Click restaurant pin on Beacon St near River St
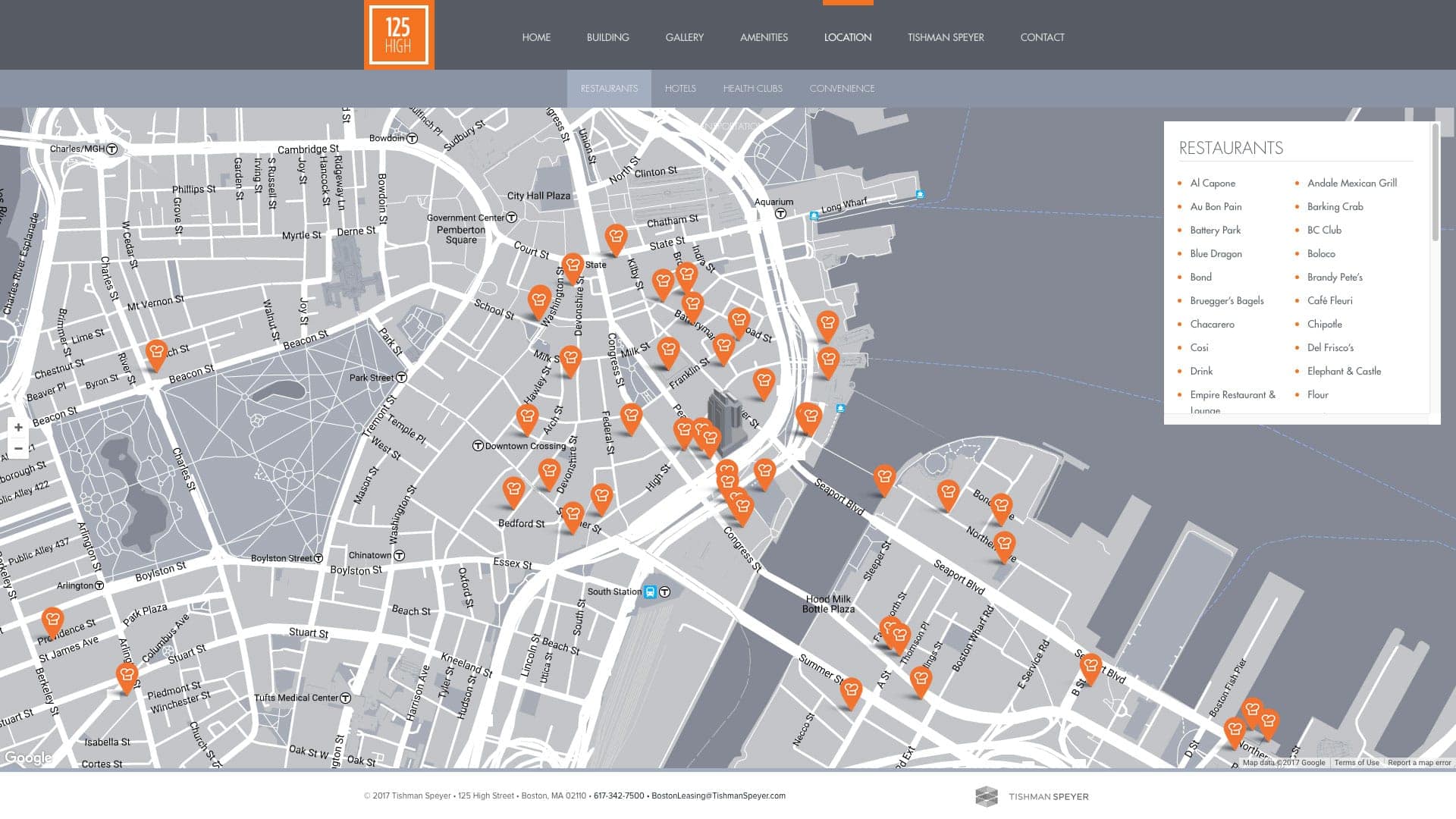Viewport: 1456px width, 819px height. [x=156, y=353]
